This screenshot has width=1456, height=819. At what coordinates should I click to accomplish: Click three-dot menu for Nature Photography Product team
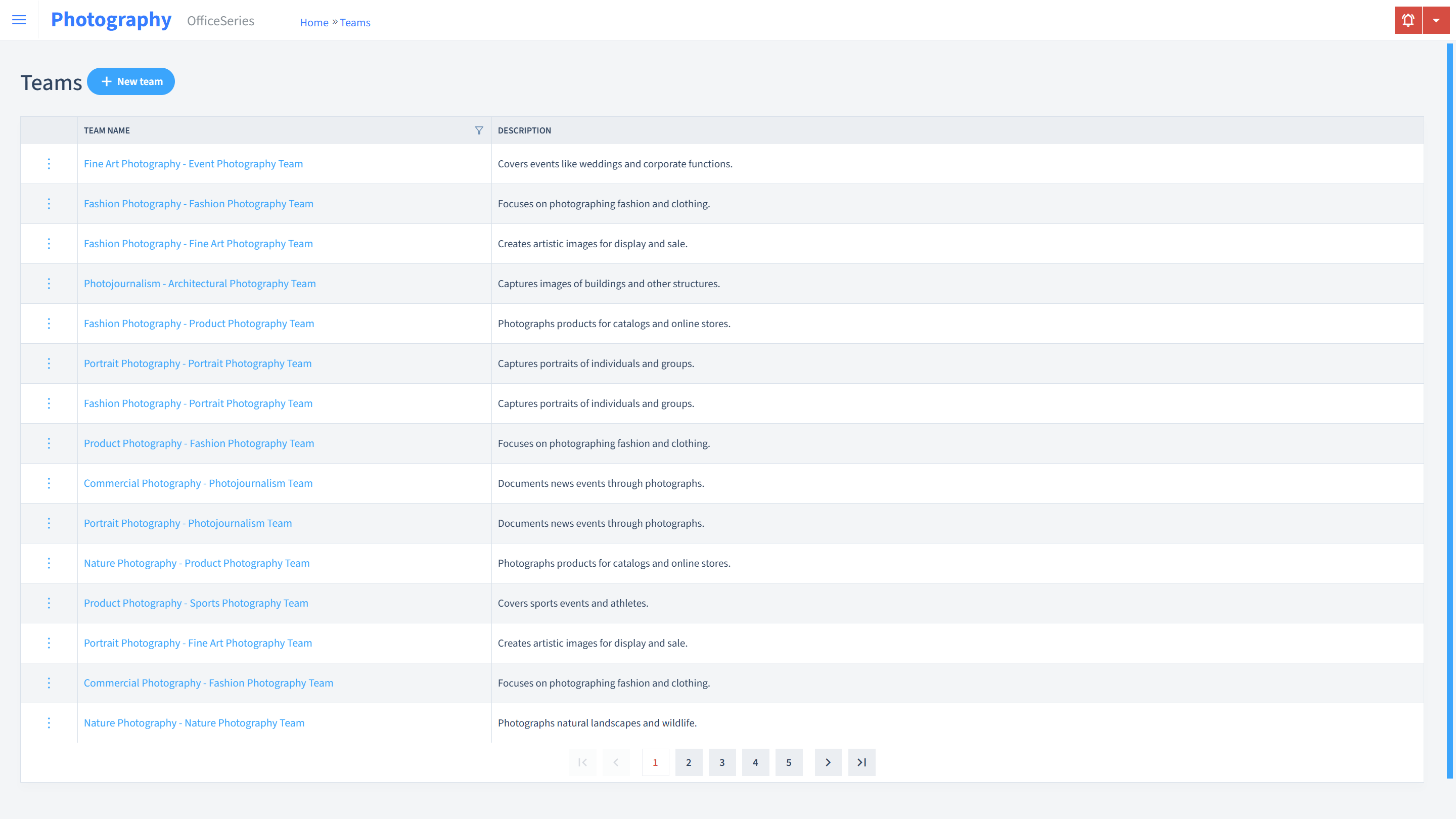(x=48, y=563)
